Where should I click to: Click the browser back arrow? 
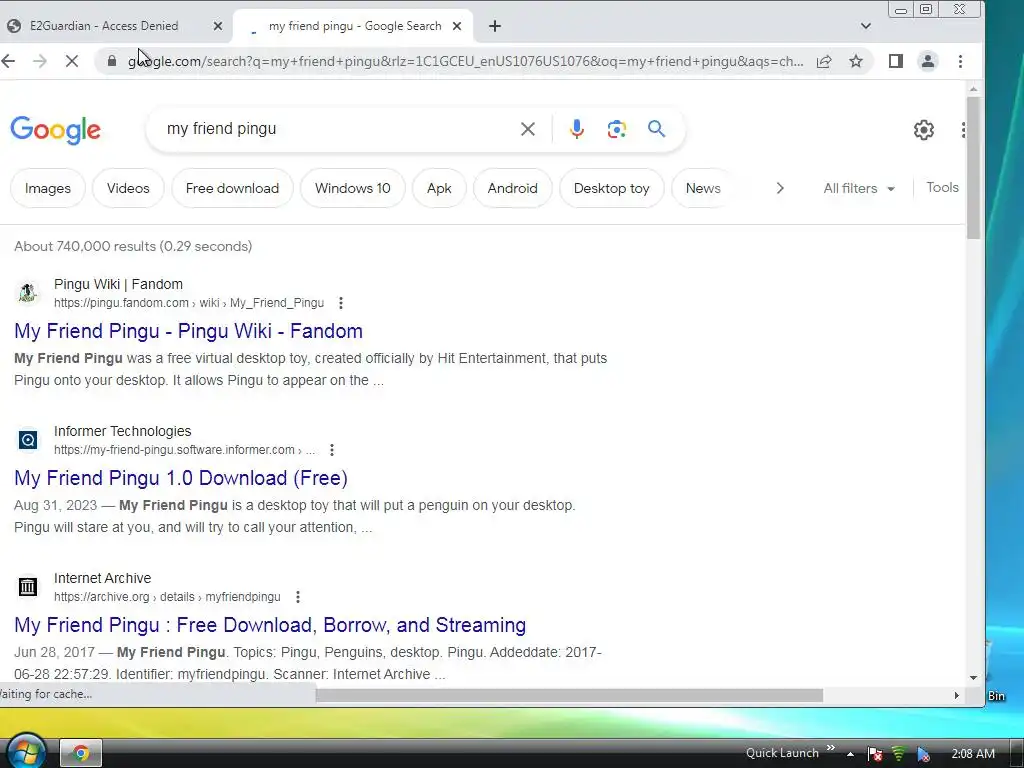(8, 61)
